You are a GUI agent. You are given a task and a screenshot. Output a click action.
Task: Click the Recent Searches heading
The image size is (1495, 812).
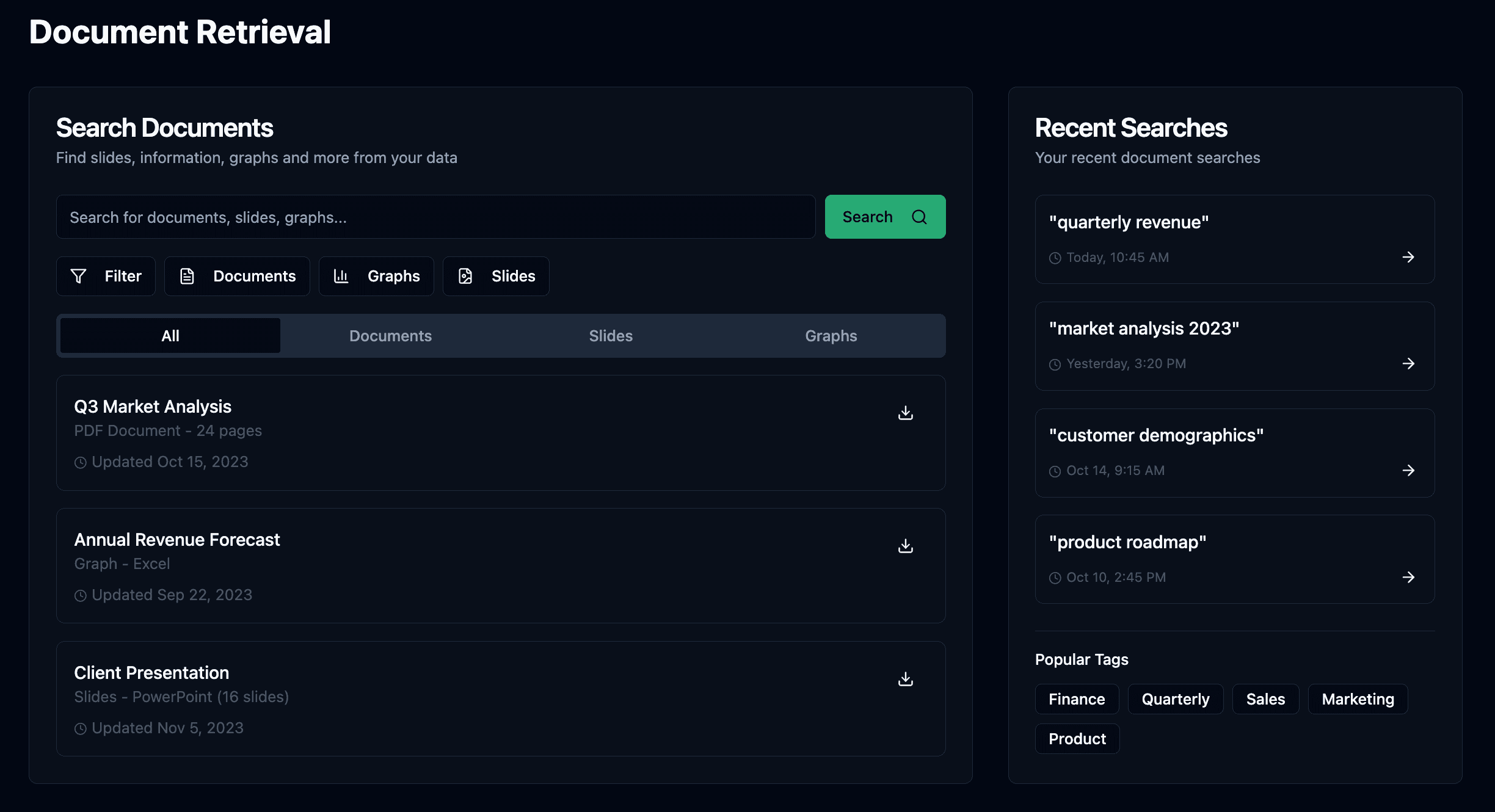pyautogui.click(x=1131, y=128)
